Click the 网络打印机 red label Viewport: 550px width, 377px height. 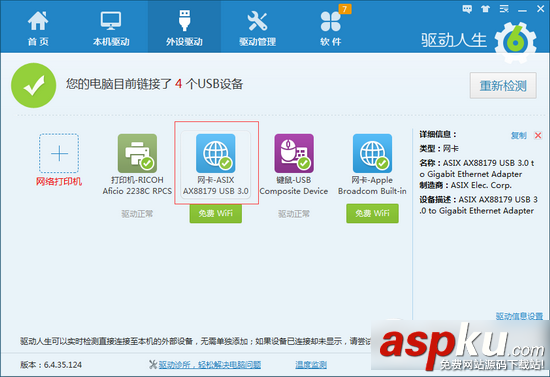coord(59,181)
